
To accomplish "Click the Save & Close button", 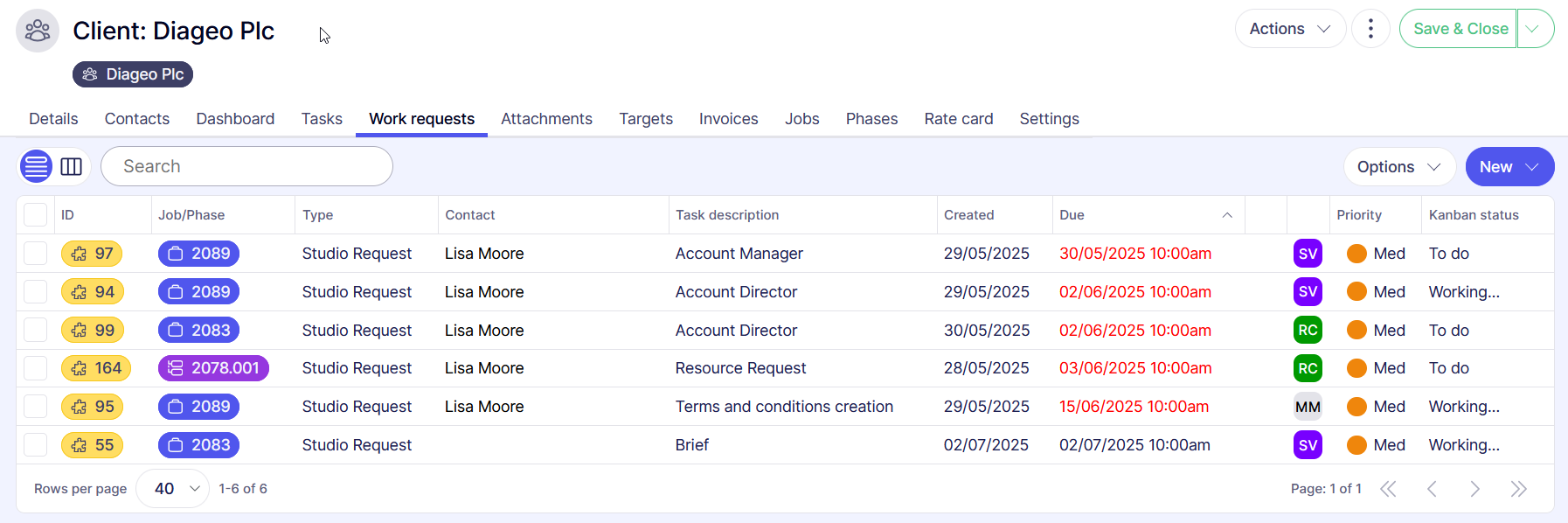I will tap(1460, 29).
